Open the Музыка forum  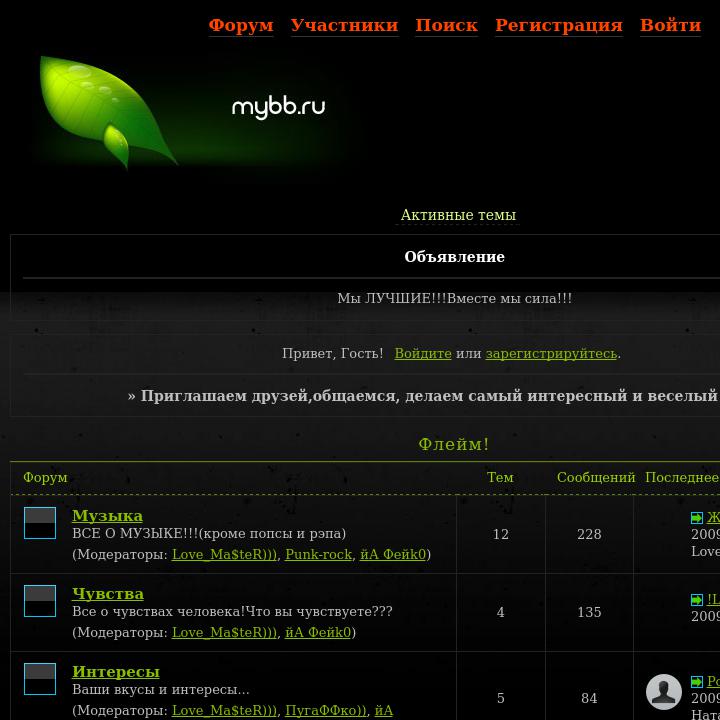point(107,516)
